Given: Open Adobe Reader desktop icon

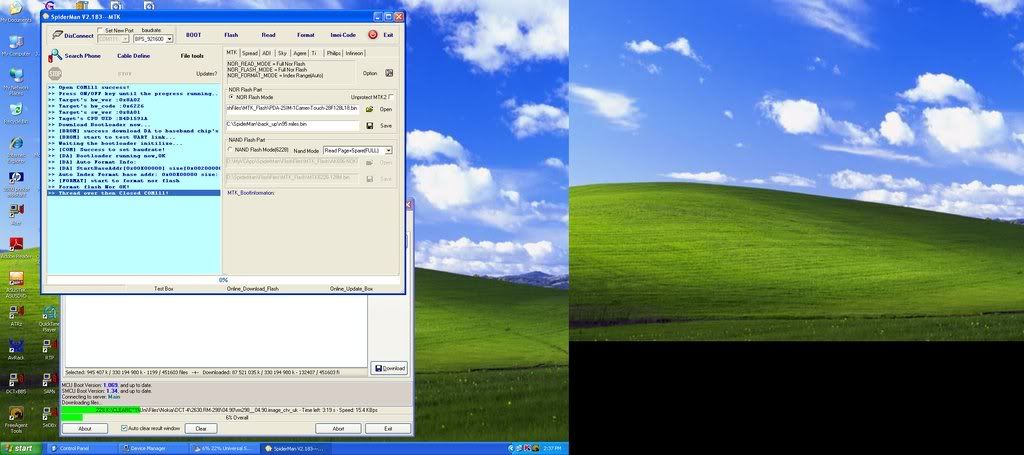Looking at the screenshot, I should click(16, 247).
